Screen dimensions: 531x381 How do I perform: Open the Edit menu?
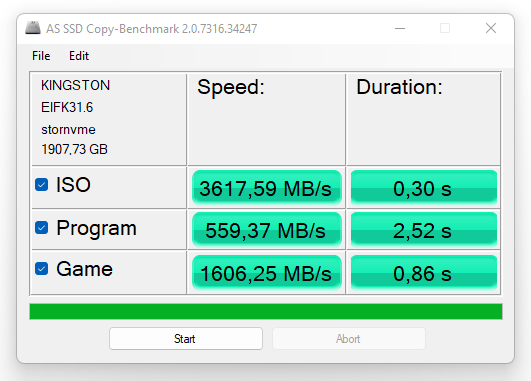coord(79,56)
